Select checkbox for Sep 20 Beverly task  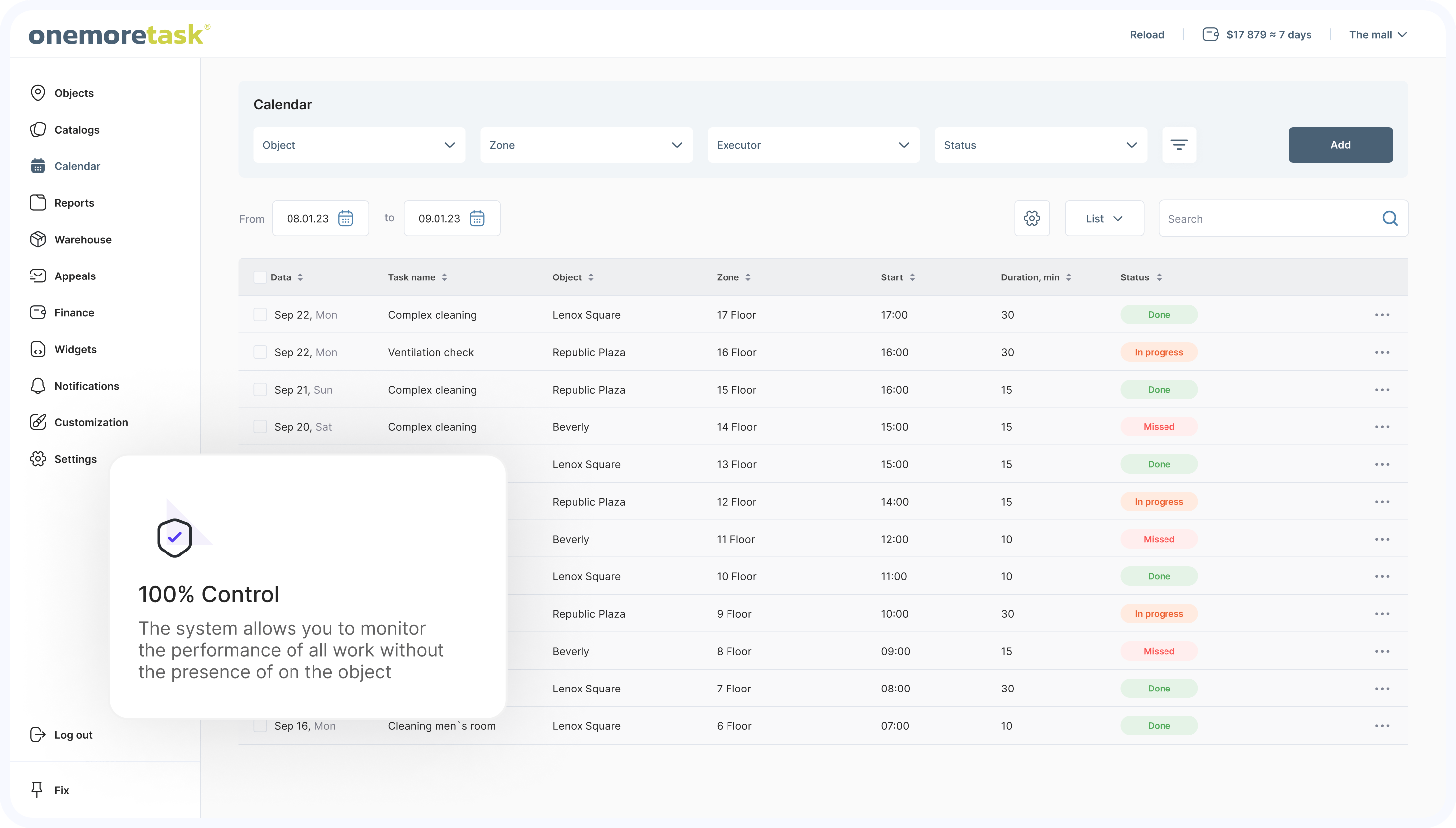click(260, 427)
